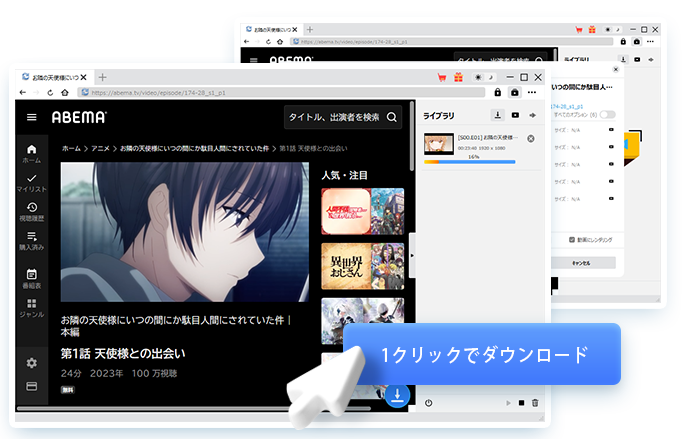Open a new browser tab
The height and width of the screenshot is (439, 686).
coord(102,77)
